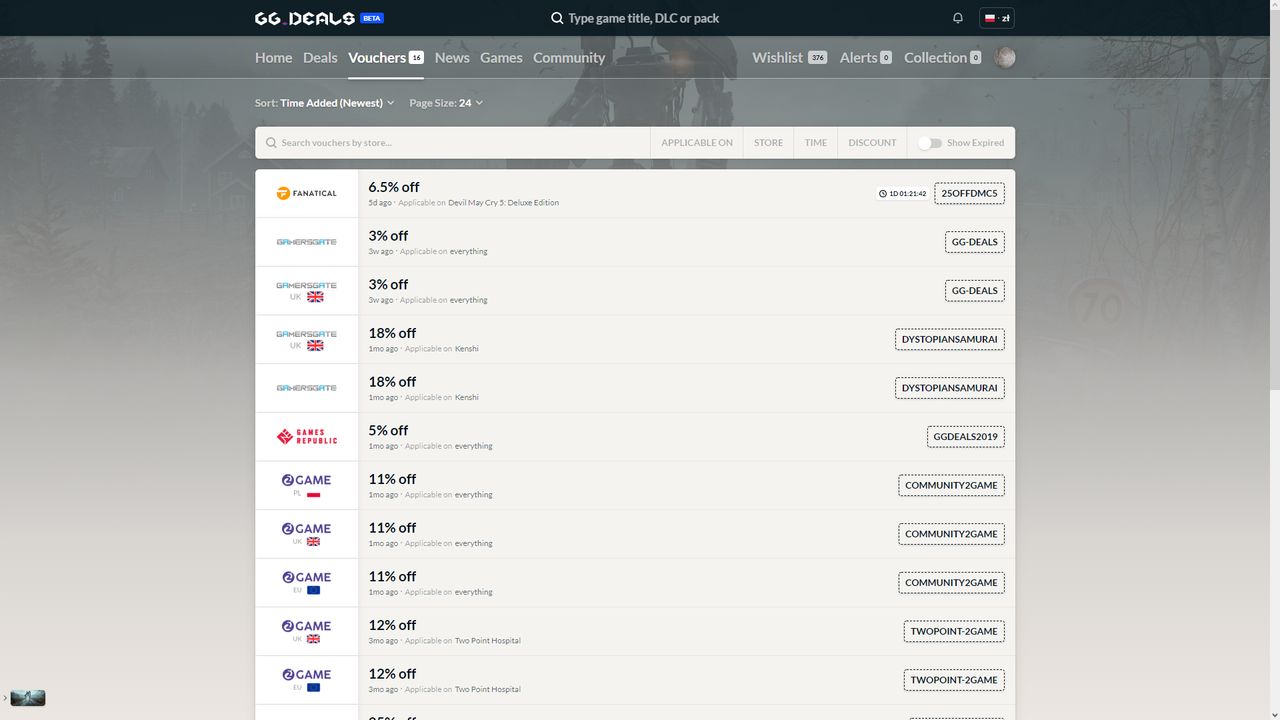Click GamersGate UK logo in 3% off row
Image resolution: width=1280 pixels, height=720 pixels.
coord(307,290)
